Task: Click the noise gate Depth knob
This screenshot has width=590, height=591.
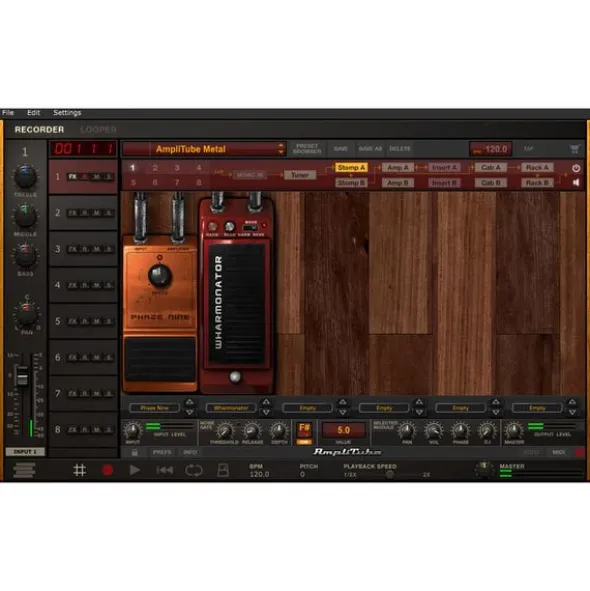Action: point(279,430)
